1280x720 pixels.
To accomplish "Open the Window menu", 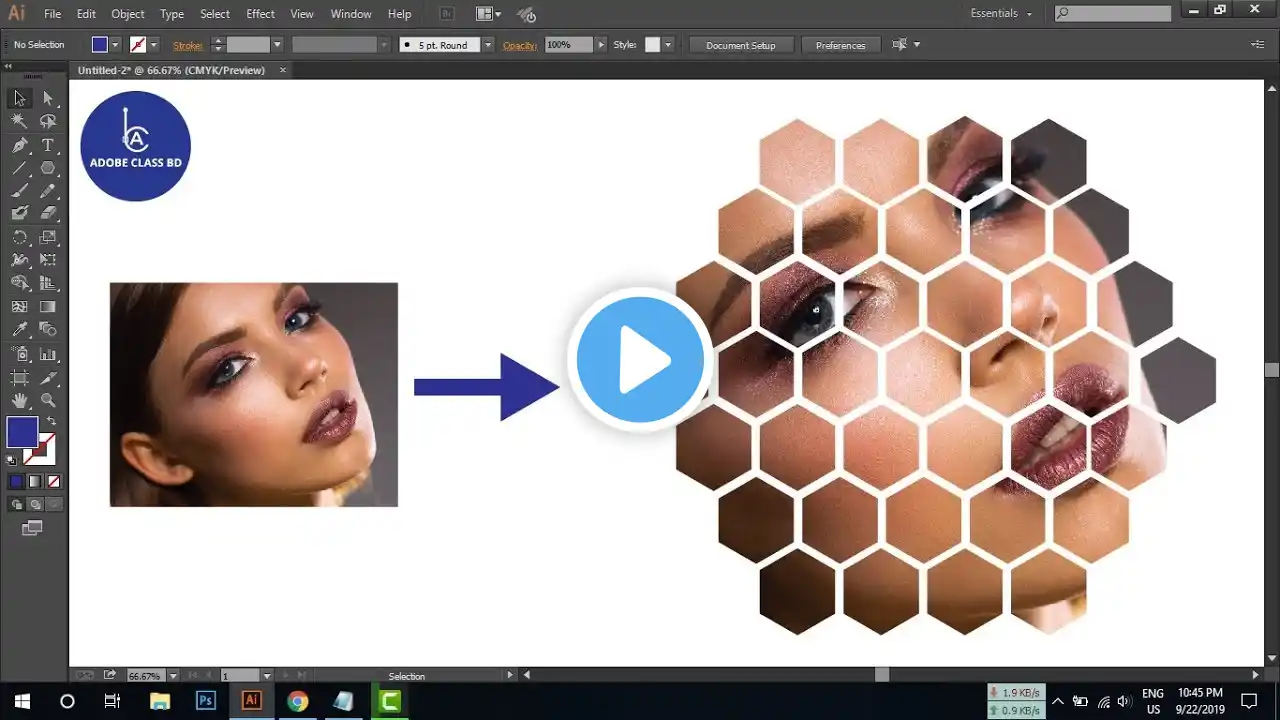I will (350, 14).
